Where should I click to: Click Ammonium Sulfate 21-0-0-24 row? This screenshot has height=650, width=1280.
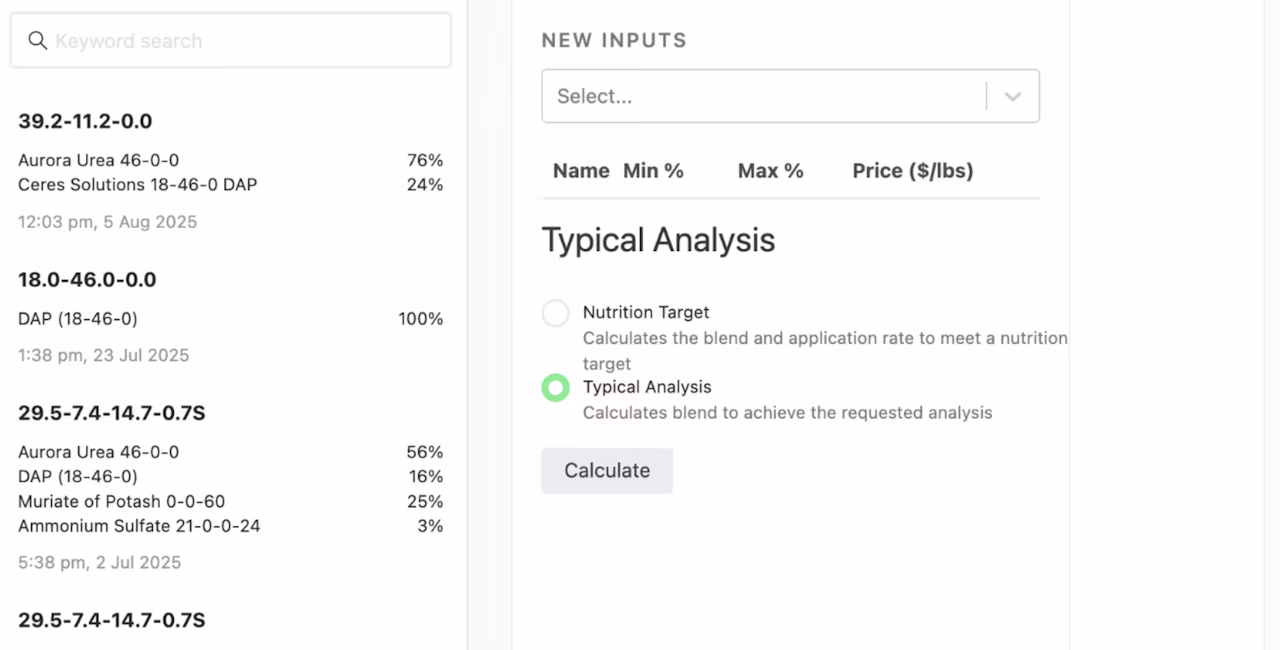point(230,526)
